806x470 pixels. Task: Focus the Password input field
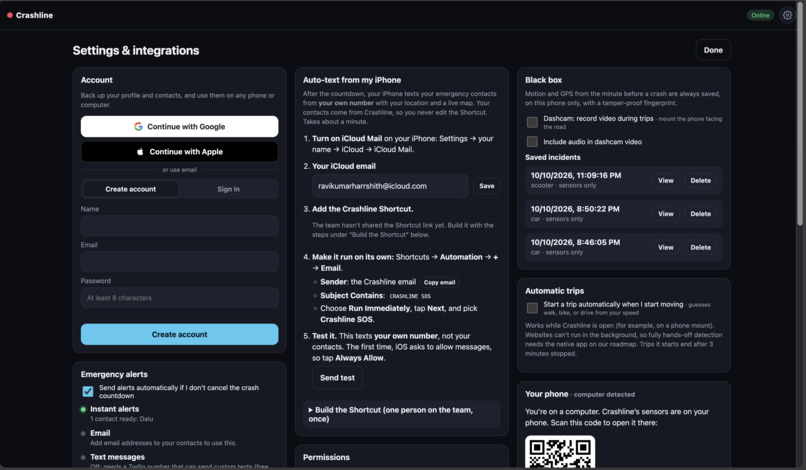click(x=179, y=298)
